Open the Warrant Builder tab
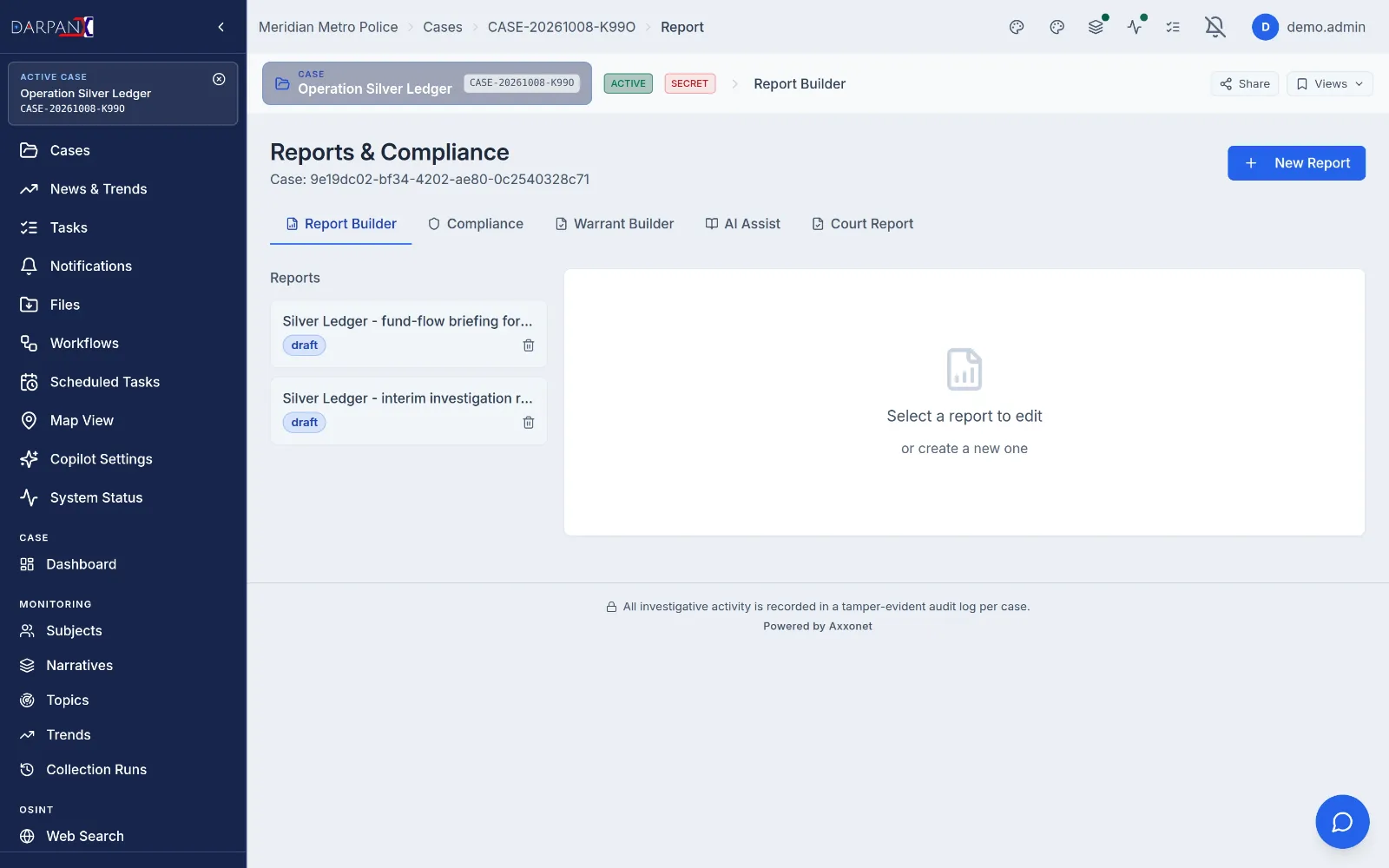 click(x=615, y=224)
